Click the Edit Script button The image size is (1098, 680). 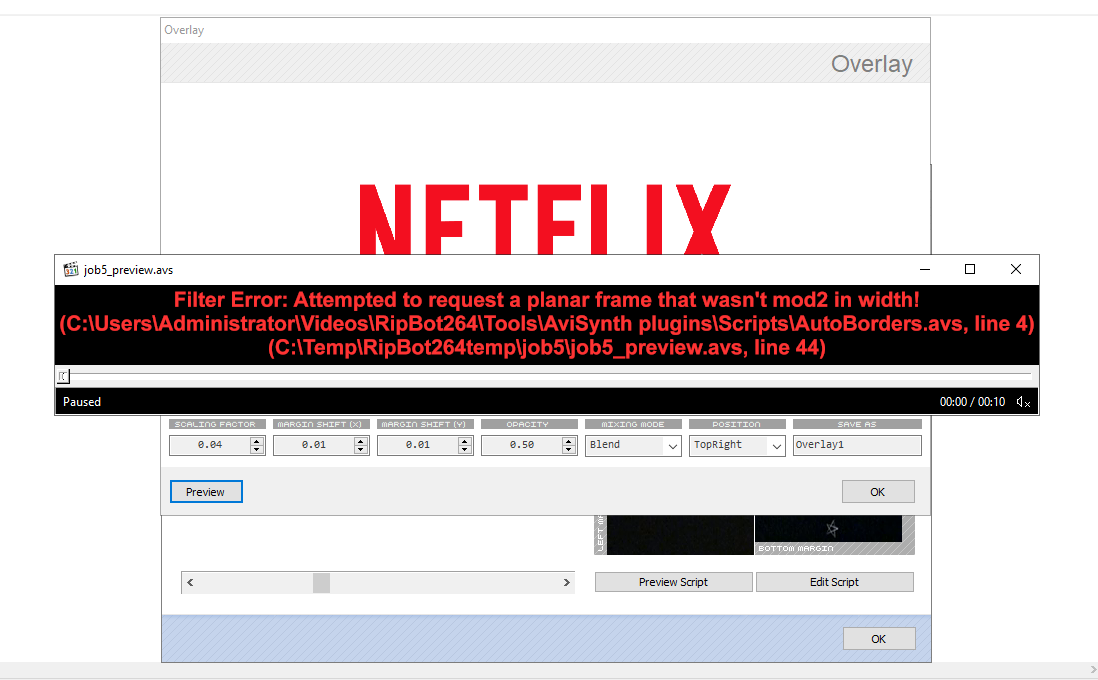pyautogui.click(x=835, y=582)
